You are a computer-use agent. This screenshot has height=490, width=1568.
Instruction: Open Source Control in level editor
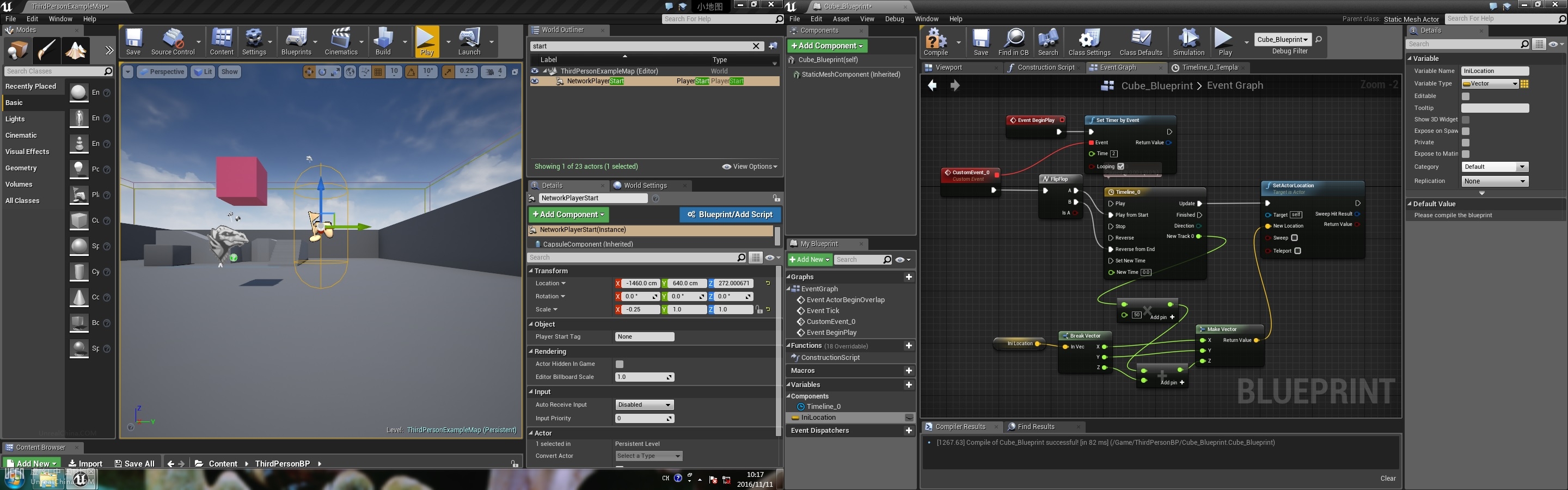173,41
